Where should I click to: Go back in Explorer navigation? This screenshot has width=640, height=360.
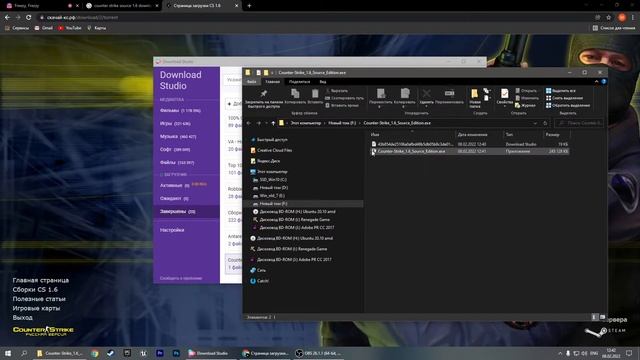pyautogui.click(x=249, y=123)
